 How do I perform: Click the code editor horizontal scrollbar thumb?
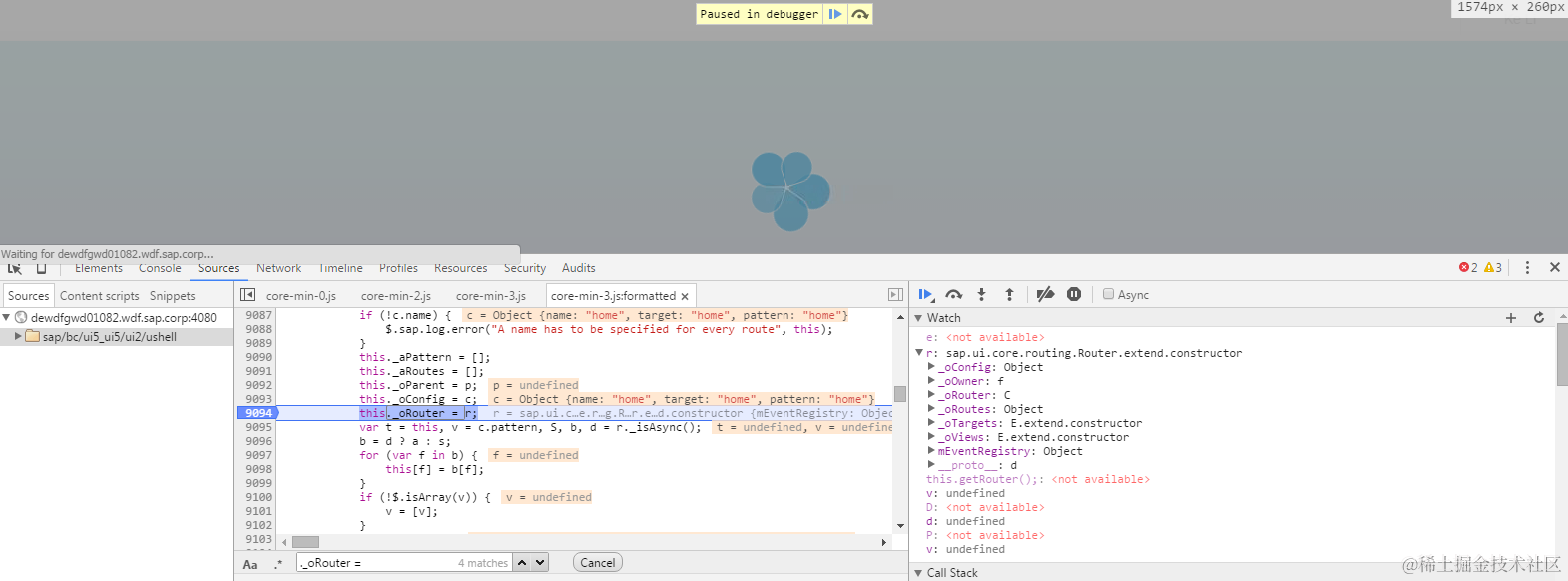point(305,542)
